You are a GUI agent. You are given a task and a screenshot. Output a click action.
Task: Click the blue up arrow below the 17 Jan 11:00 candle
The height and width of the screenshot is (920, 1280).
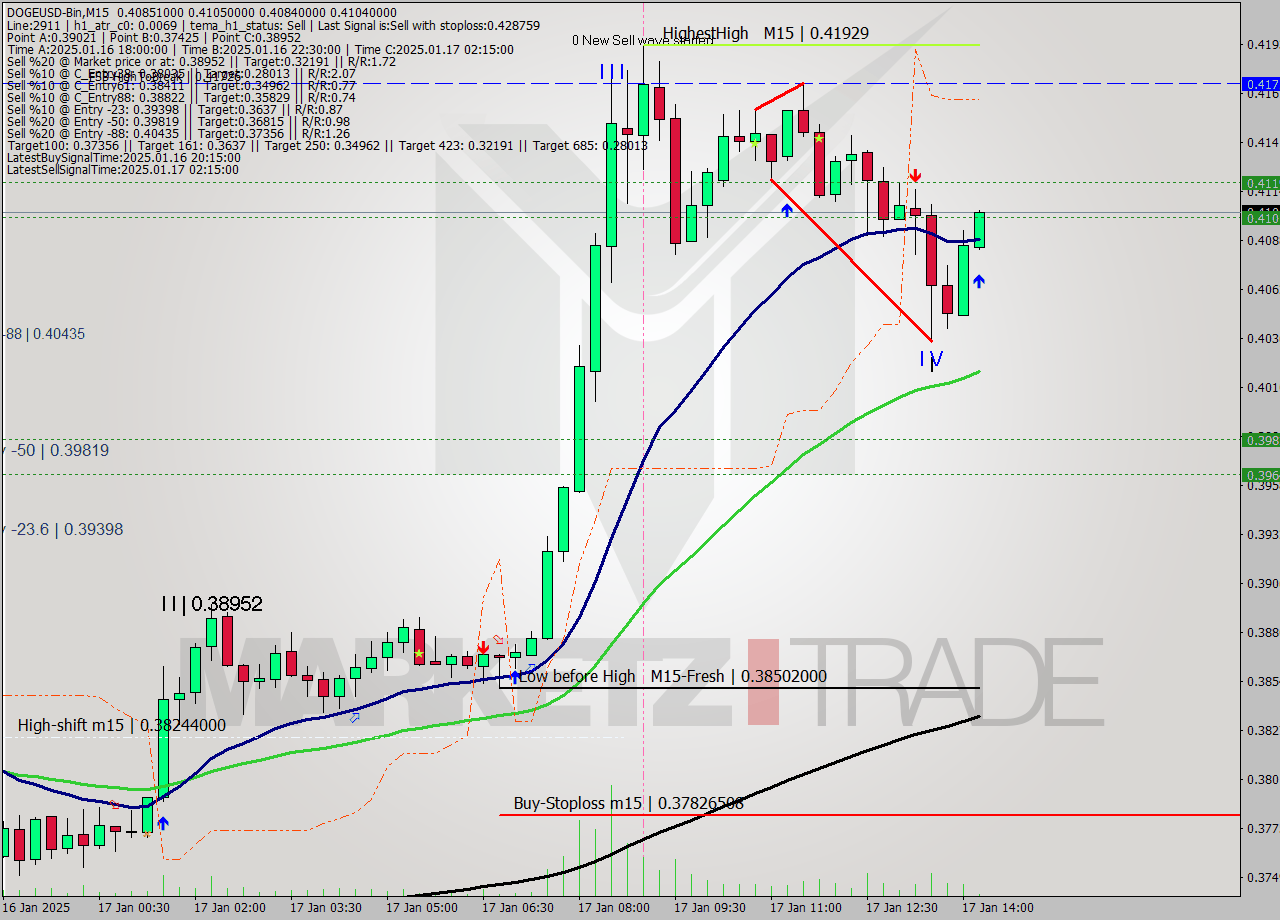tap(787, 210)
